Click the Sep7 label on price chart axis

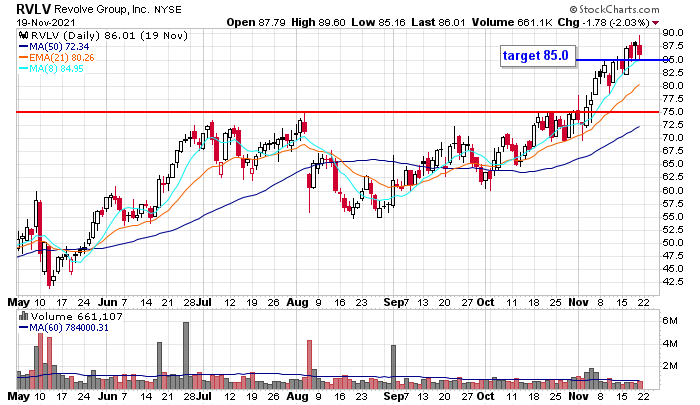click(396, 302)
